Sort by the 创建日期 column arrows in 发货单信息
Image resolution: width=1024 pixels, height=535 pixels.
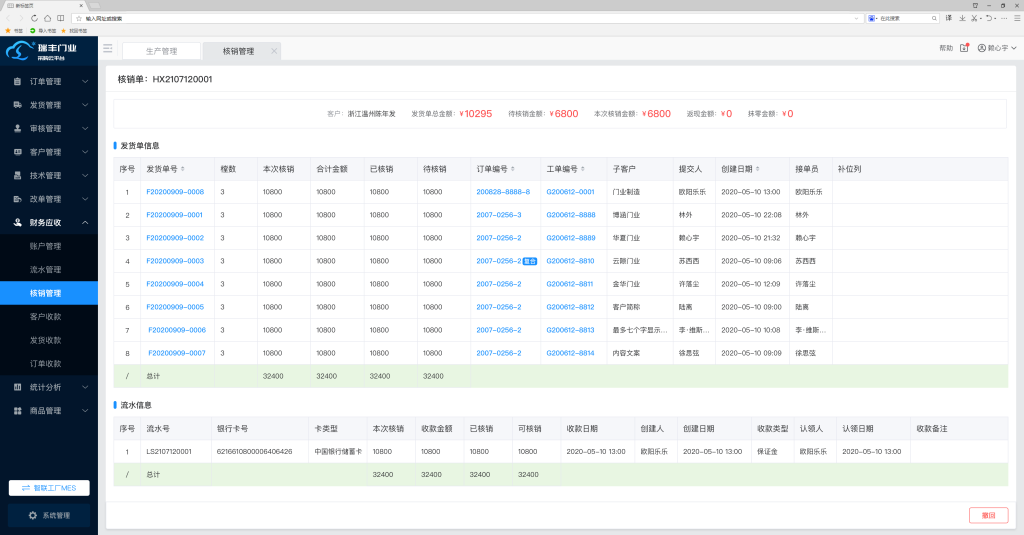(758, 169)
